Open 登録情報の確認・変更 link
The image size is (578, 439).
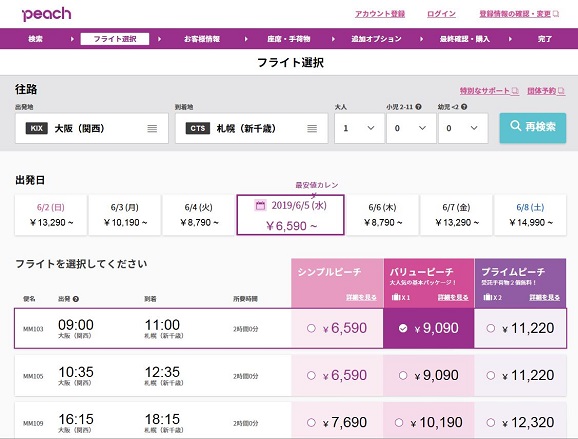(515, 14)
